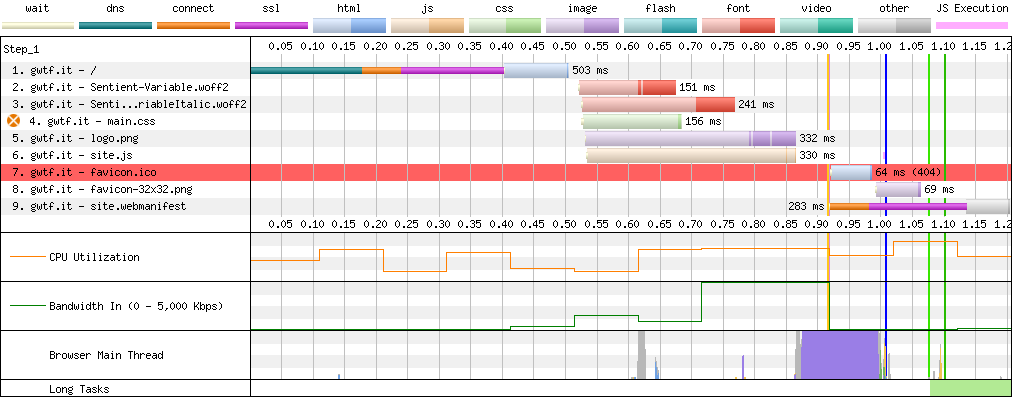Image resolution: width=1012 pixels, height=397 pixels.
Task: Click the ssl legend color swatch
Action: click(x=272, y=26)
